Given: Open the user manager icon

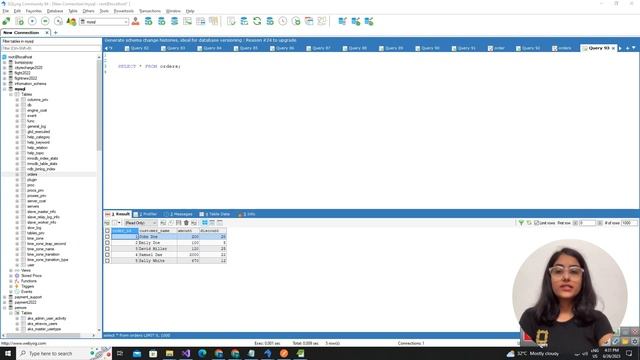Looking at the screenshot, I should (71, 21).
